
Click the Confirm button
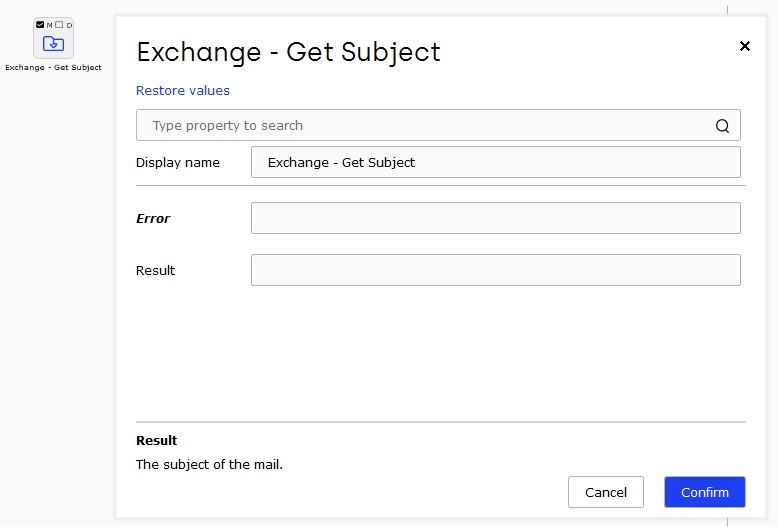tap(705, 492)
